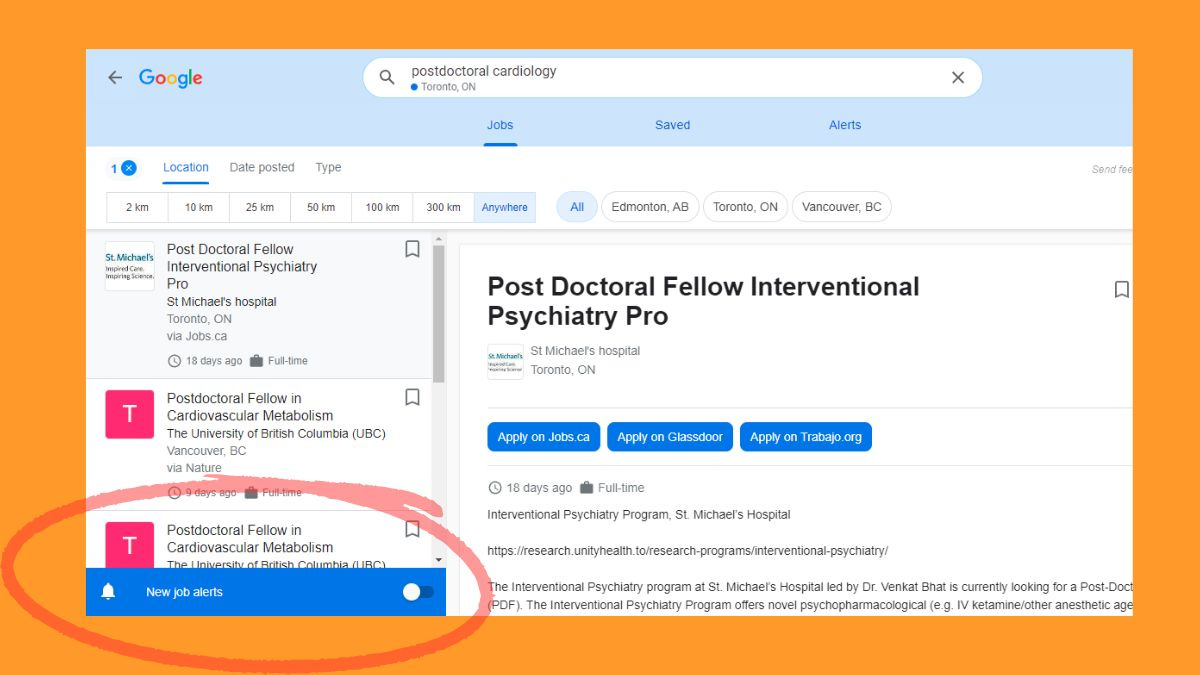The width and height of the screenshot is (1200, 675).
Task: Clear the active filter count chip
Action: (x=123, y=168)
